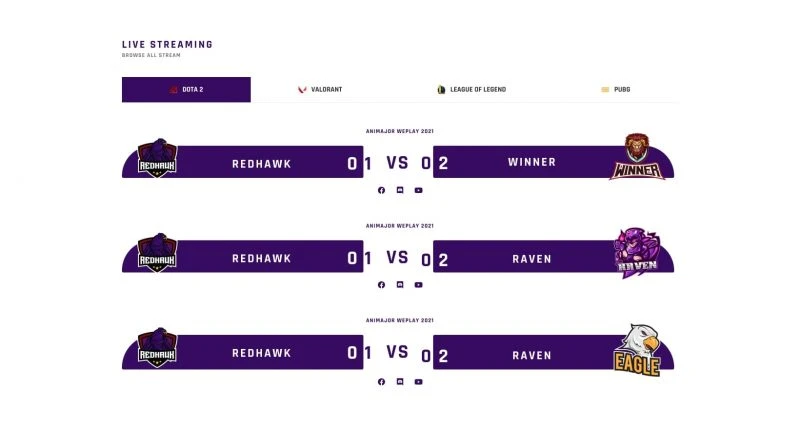Click the Eagle team logo

coord(637,350)
